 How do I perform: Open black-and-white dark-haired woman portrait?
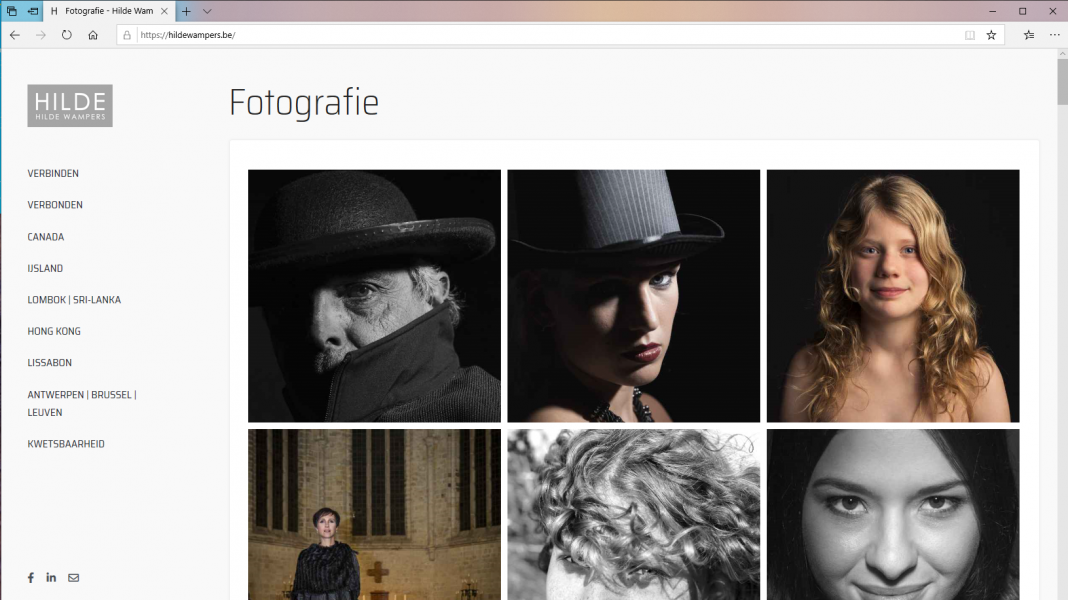pyautogui.click(x=893, y=514)
